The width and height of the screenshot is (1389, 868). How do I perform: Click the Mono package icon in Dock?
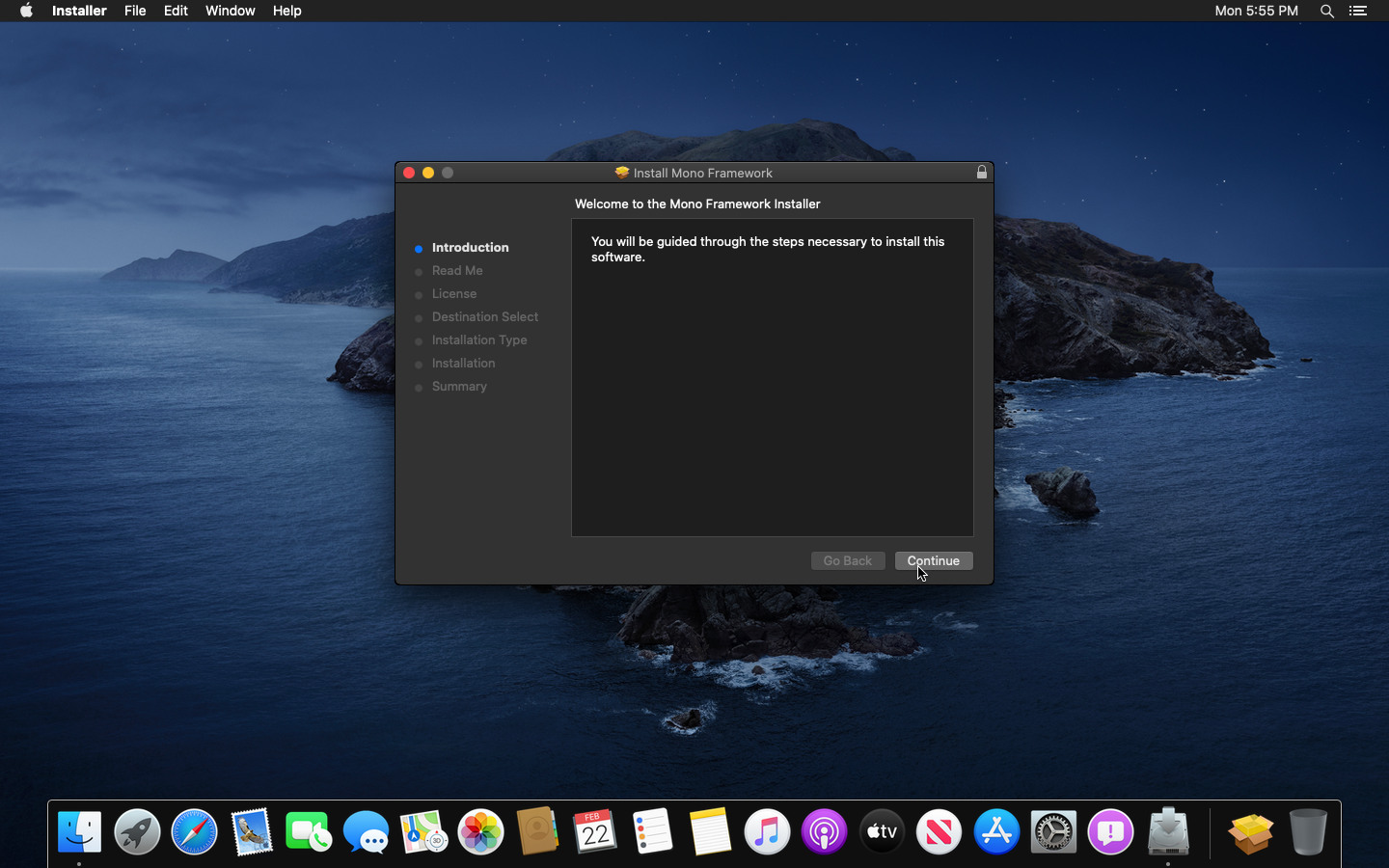tap(1250, 831)
